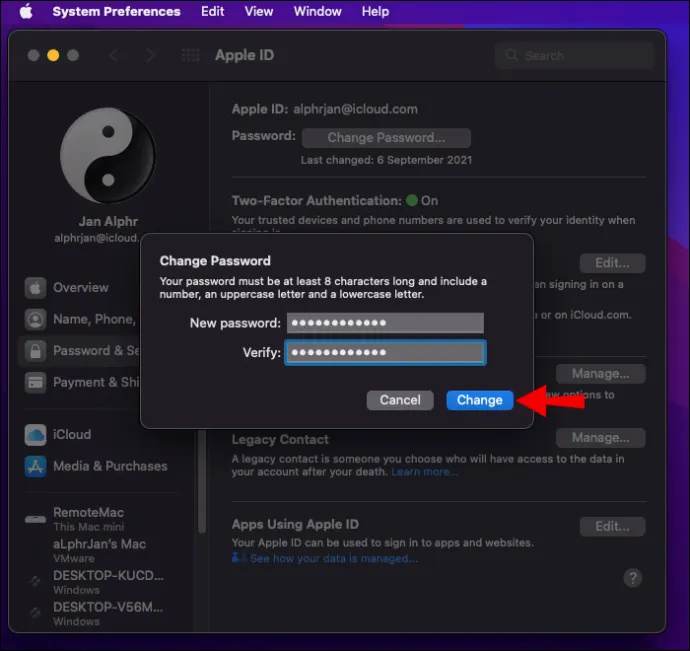Select DESKTOP-V56M... Windows device
Viewport: 690px width, 651px height.
coord(106,614)
